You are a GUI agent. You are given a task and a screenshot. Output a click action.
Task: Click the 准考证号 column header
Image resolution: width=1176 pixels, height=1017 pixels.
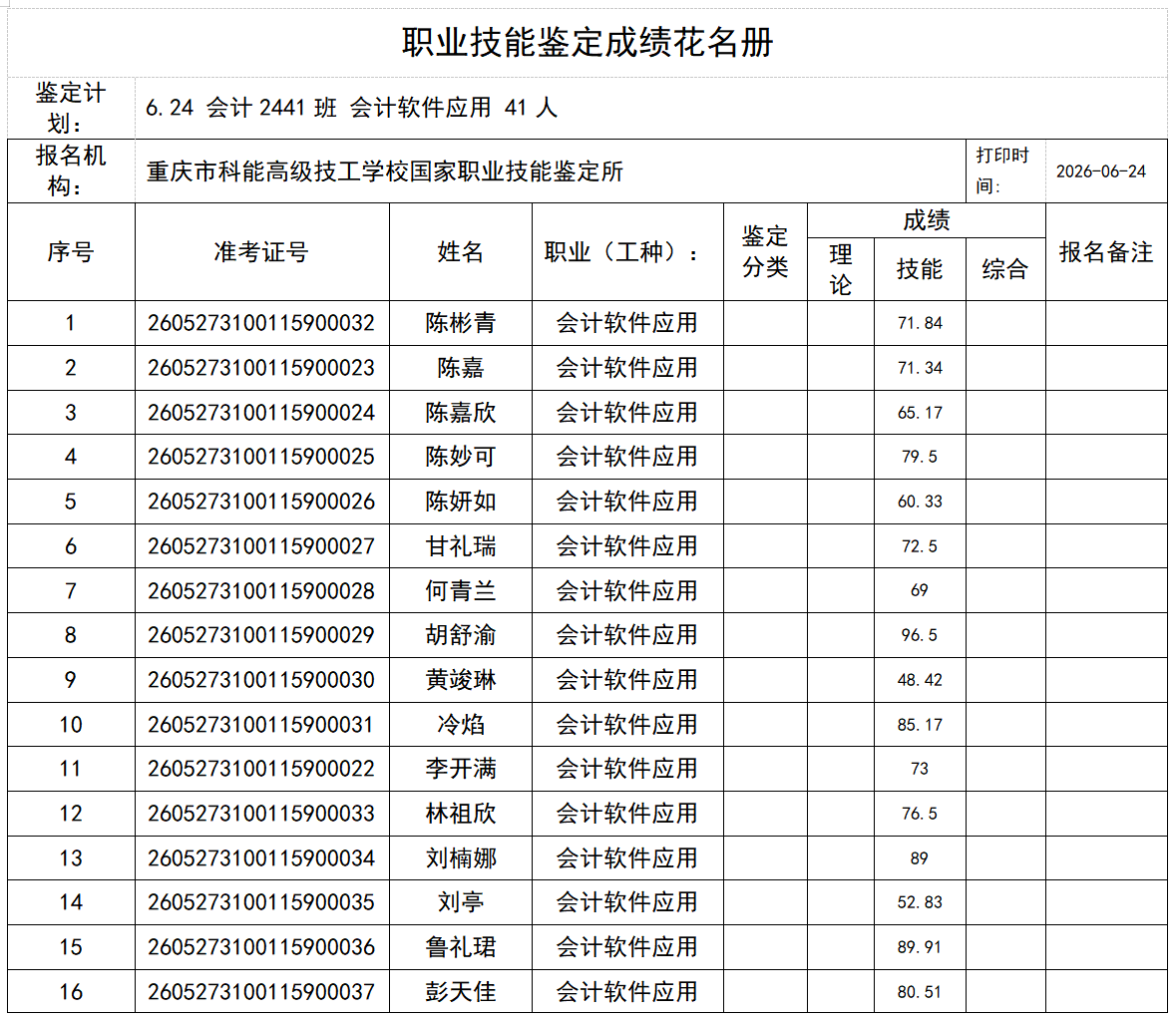[261, 252]
